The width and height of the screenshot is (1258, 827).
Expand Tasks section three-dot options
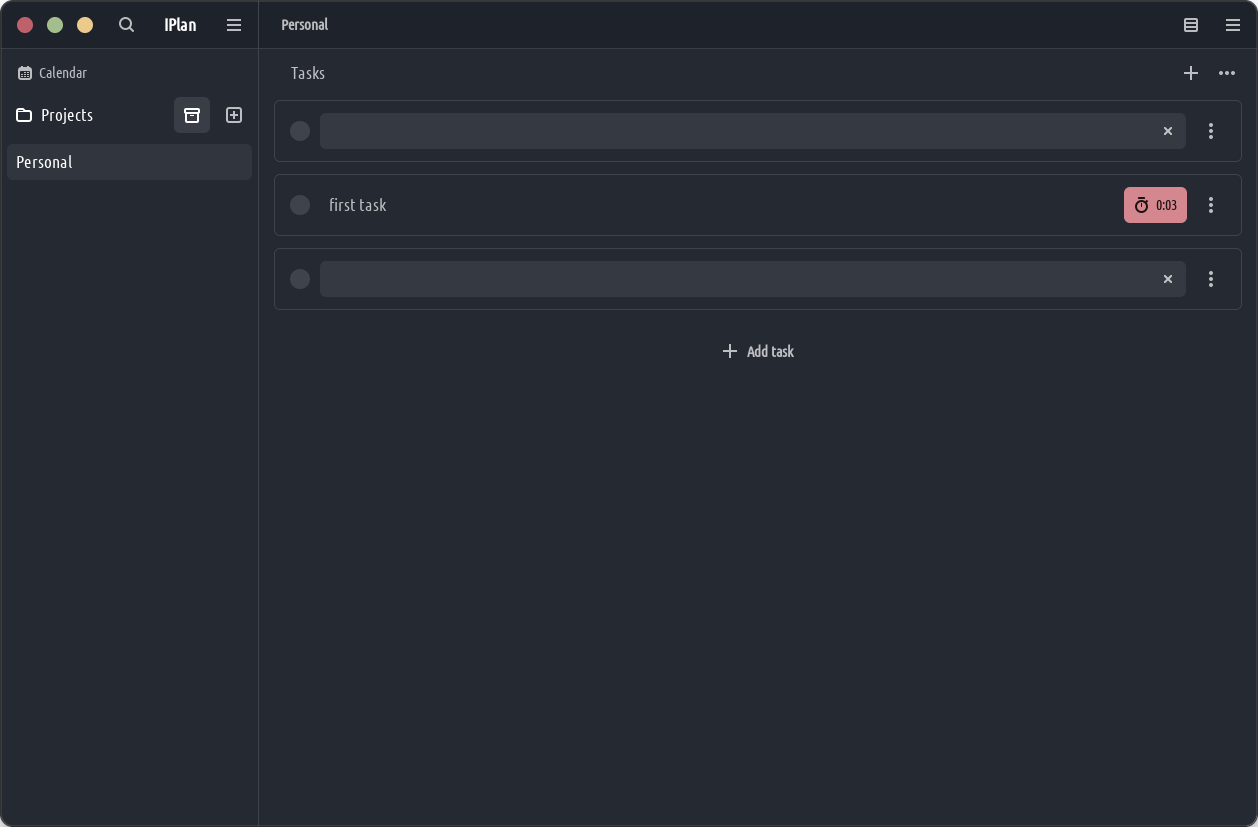tap(1227, 73)
